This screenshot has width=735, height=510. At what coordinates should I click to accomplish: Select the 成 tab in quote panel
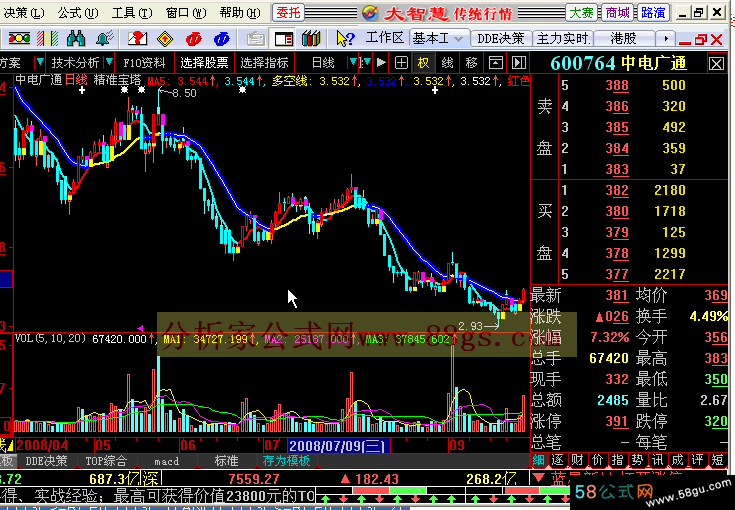point(678,460)
